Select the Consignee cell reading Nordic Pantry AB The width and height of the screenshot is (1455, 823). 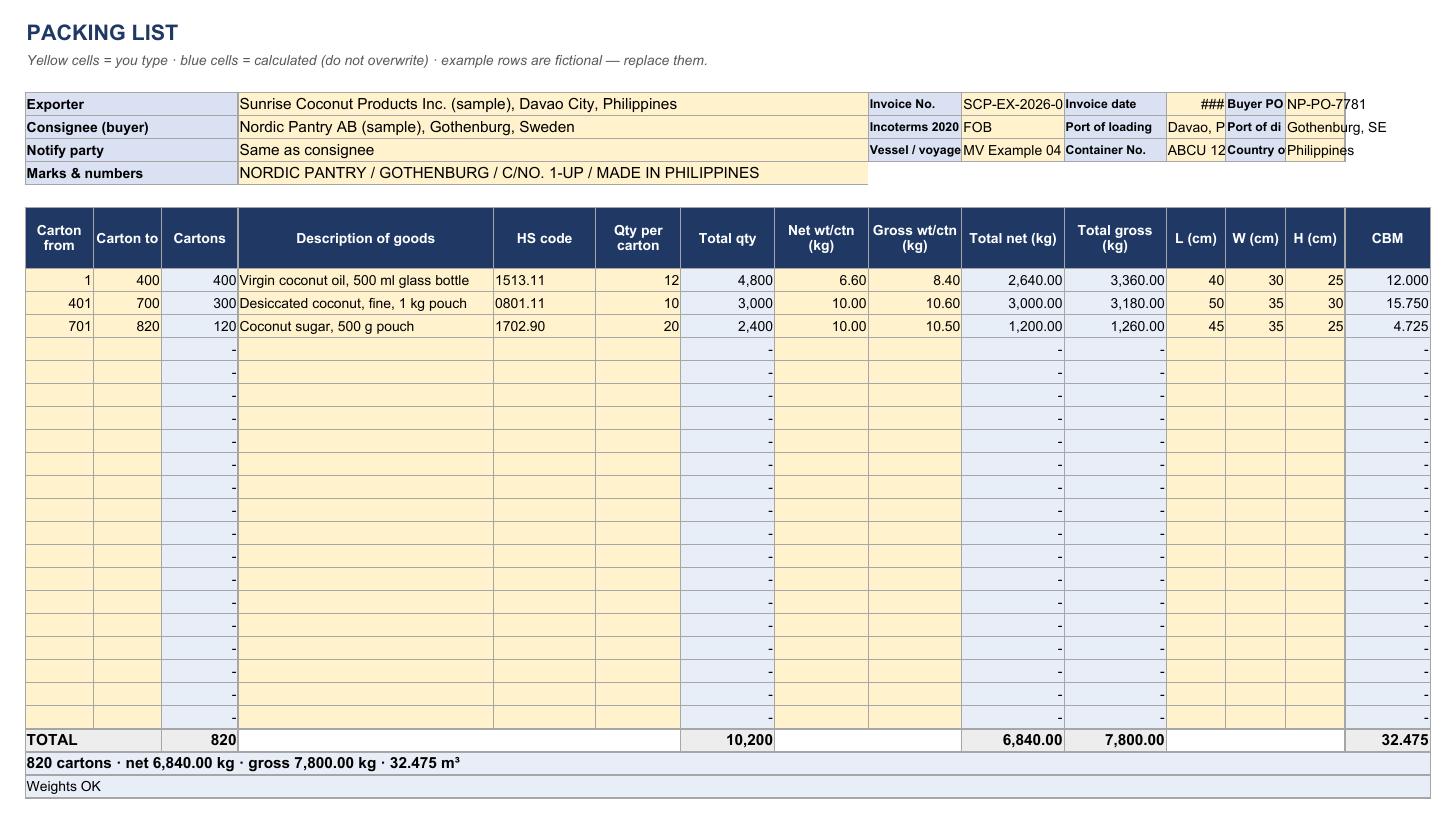pos(553,127)
